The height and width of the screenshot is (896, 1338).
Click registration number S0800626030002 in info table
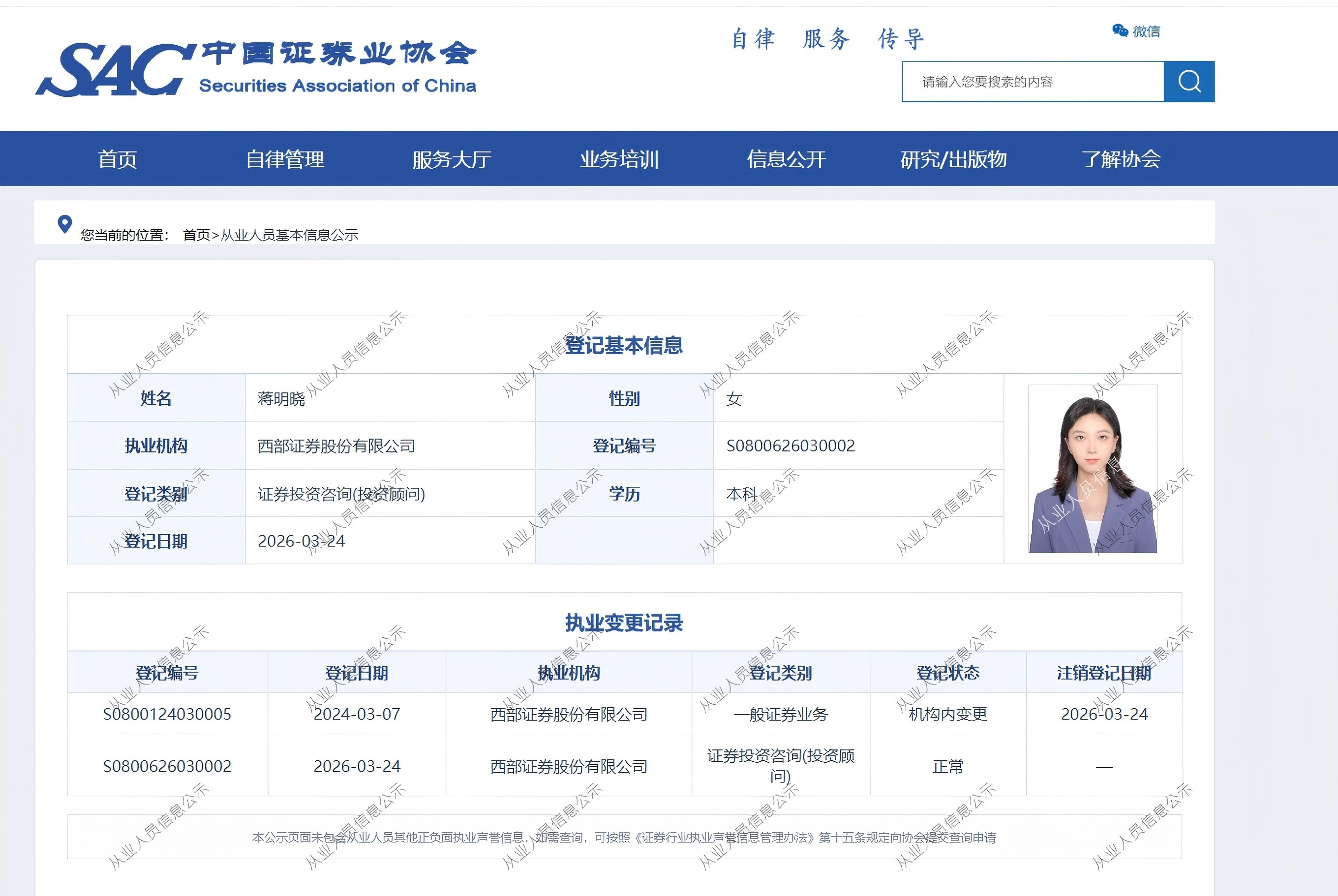click(791, 446)
